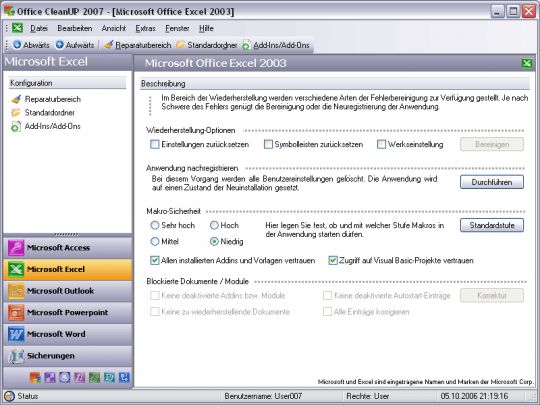Open Standardordner from the toolbar
540x405 pixels.
coord(207,45)
